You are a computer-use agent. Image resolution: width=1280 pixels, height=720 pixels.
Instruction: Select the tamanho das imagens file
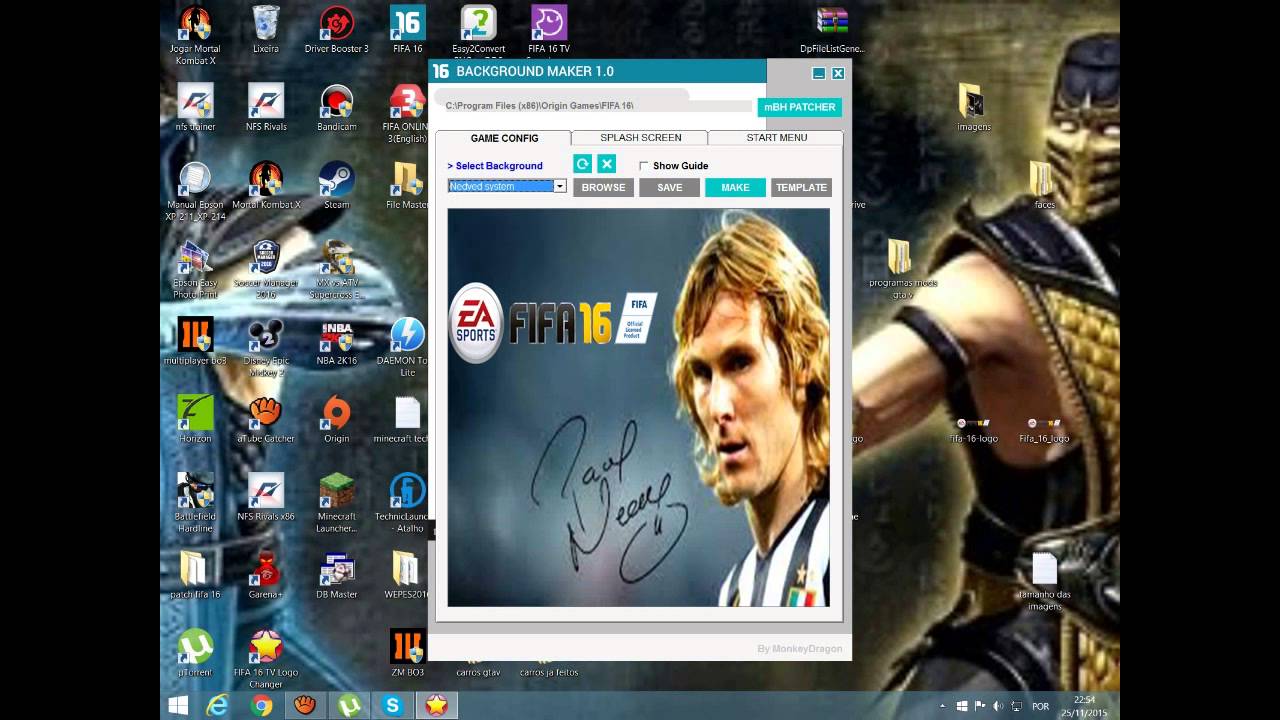[x=1044, y=580]
